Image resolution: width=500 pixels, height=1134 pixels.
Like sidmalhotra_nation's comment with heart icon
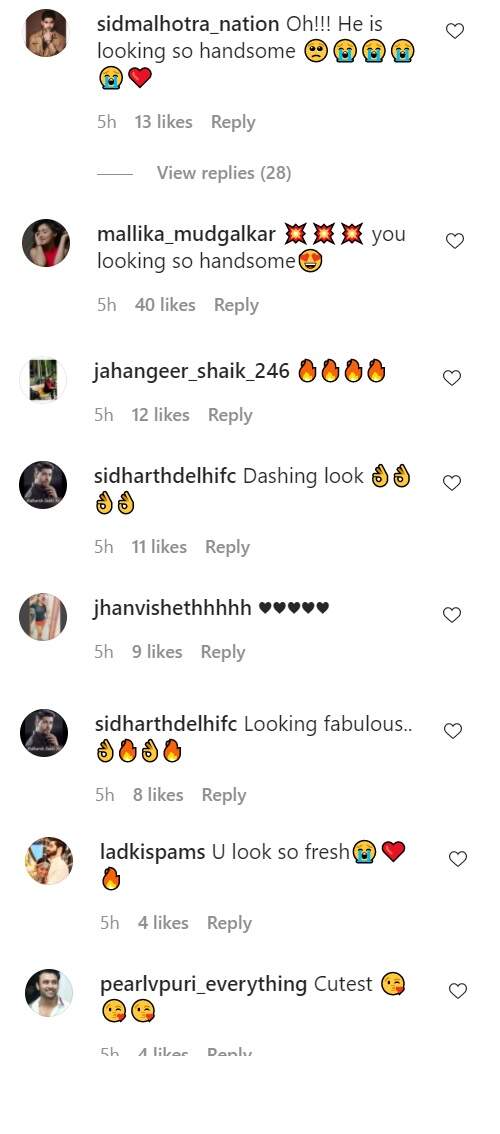tap(454, 31)
